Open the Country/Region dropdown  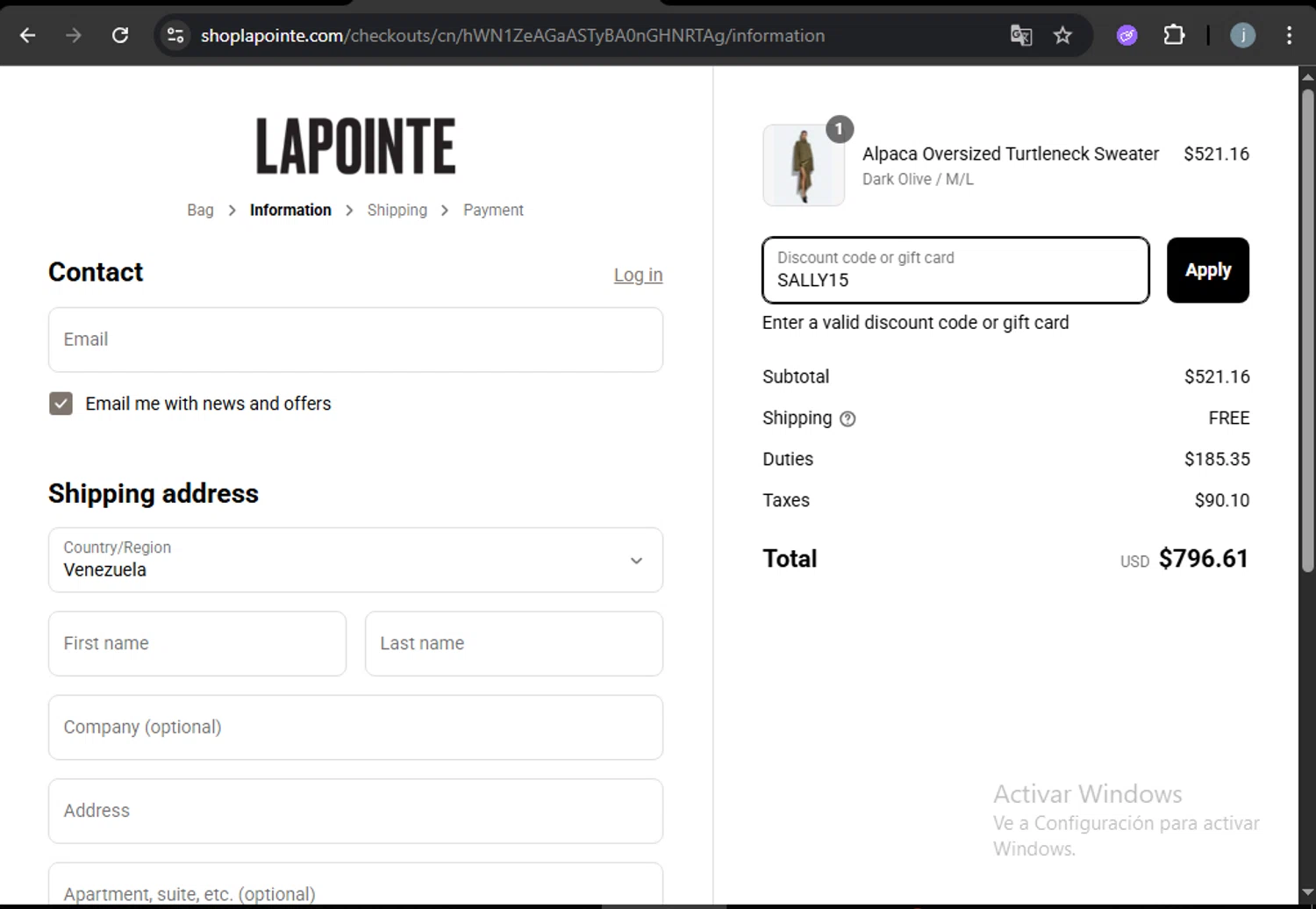[355, 560]
